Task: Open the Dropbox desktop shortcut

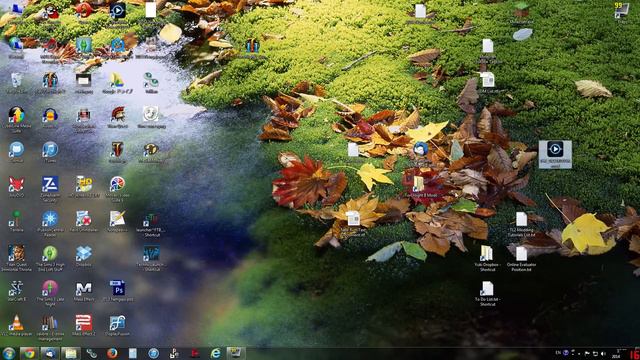Action: click(84, 254)
